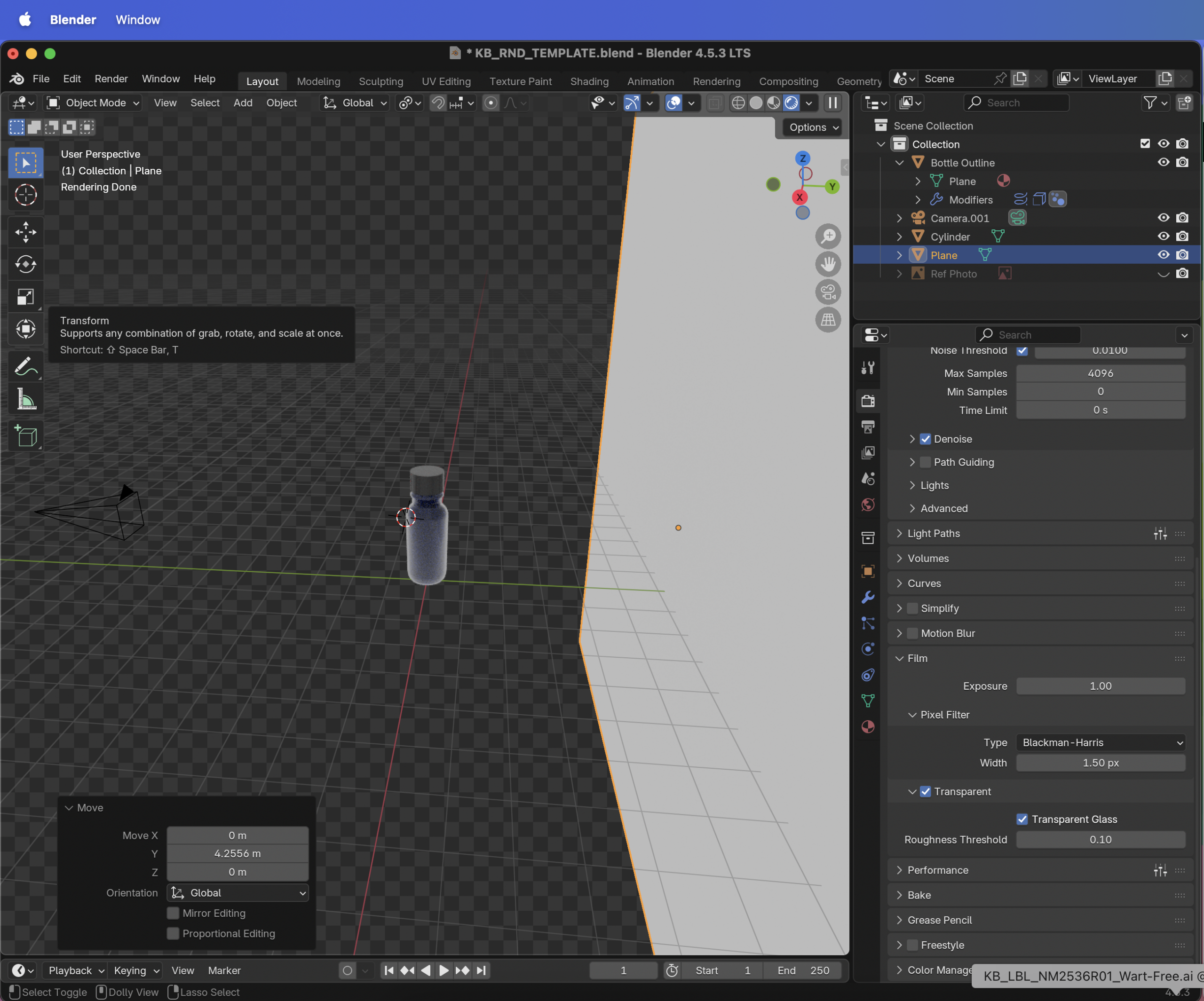
Task: Click the viewport zoom magnifier icon
Action: click(828, 236)
